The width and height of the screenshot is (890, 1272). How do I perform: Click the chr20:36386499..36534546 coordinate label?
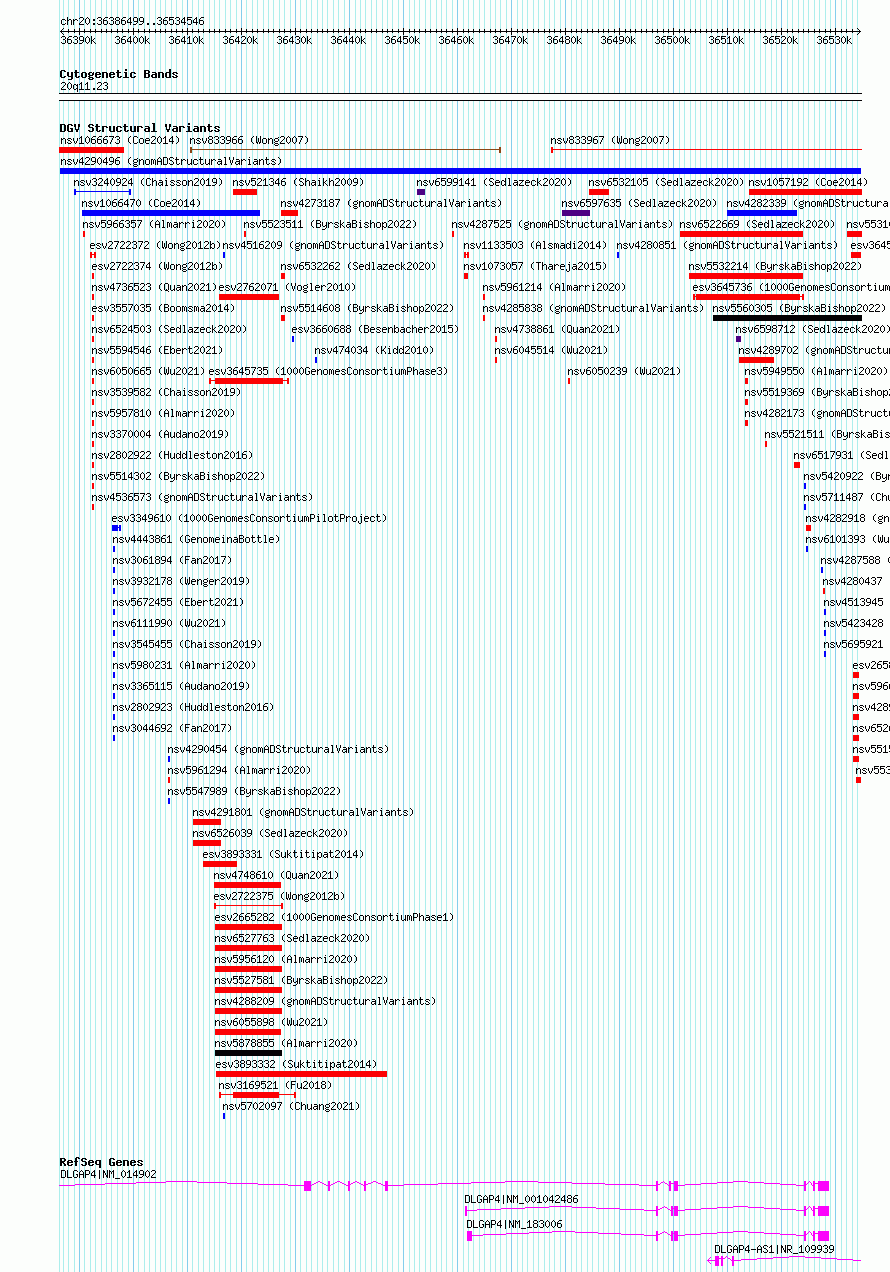pyautogui.click(x=132, y=21)
